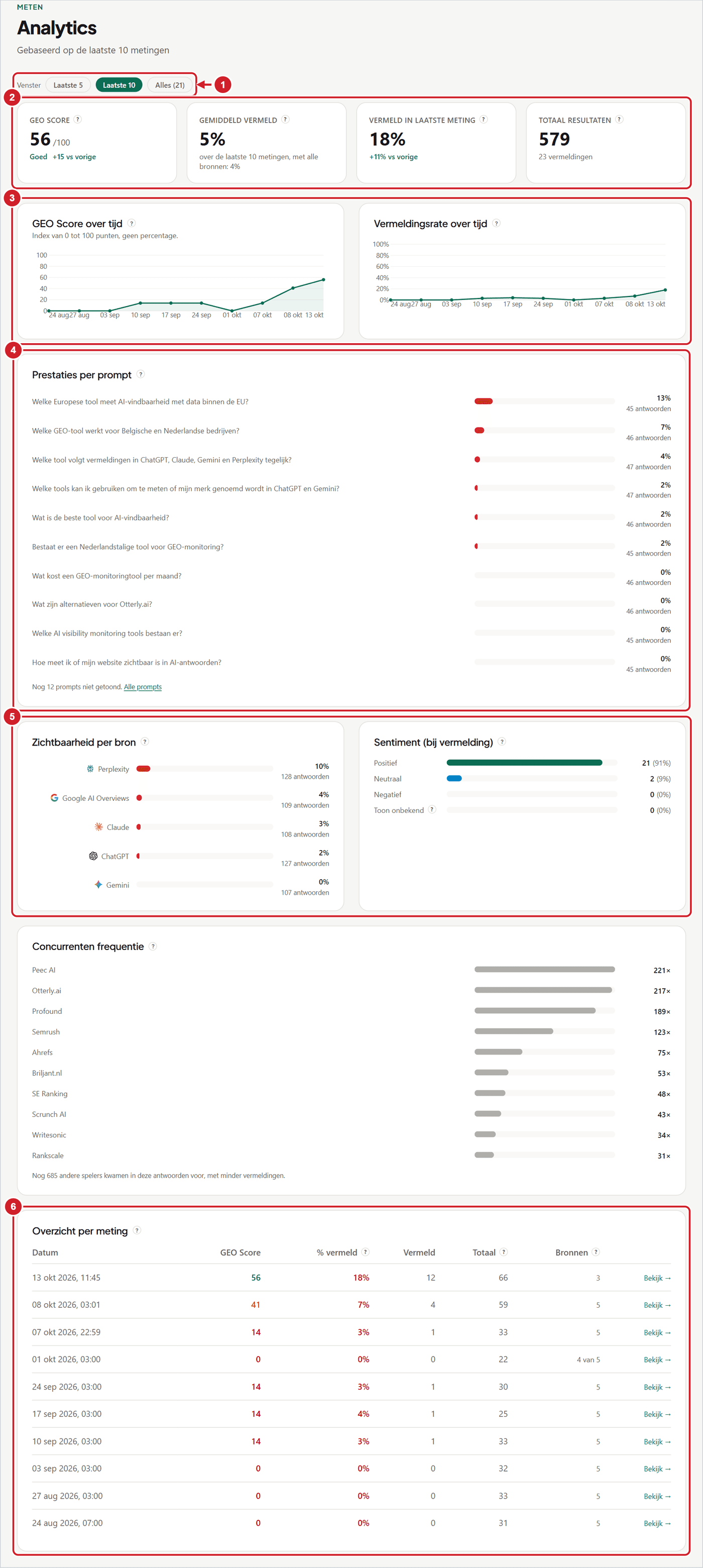Click help icon beside Sentiment (bij vermelding)
This screenshot has width=703, height=1568.
[x=502, y=742]
